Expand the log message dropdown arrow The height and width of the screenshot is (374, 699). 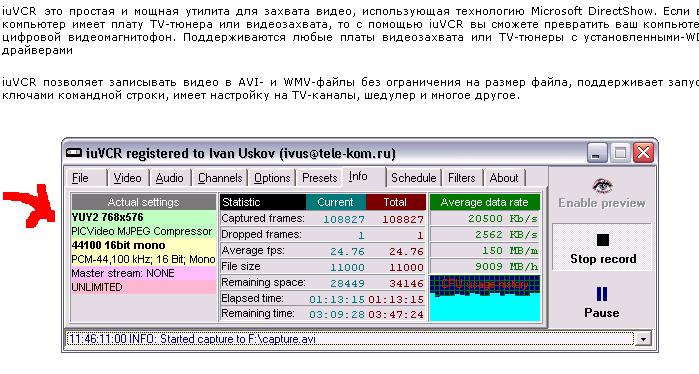click(x=643, y=339)
